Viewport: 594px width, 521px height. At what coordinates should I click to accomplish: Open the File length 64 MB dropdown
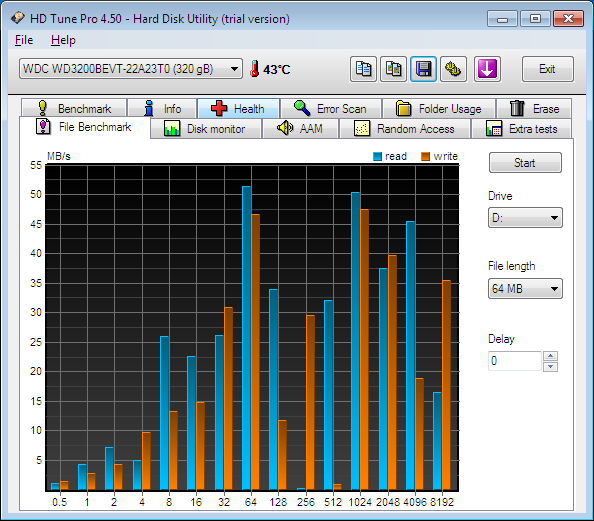pos(525,289)
